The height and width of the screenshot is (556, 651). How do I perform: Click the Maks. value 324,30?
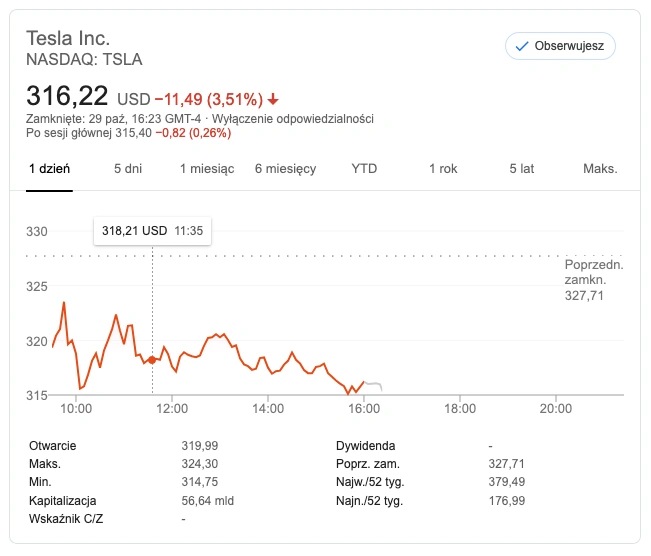(200, 464)
